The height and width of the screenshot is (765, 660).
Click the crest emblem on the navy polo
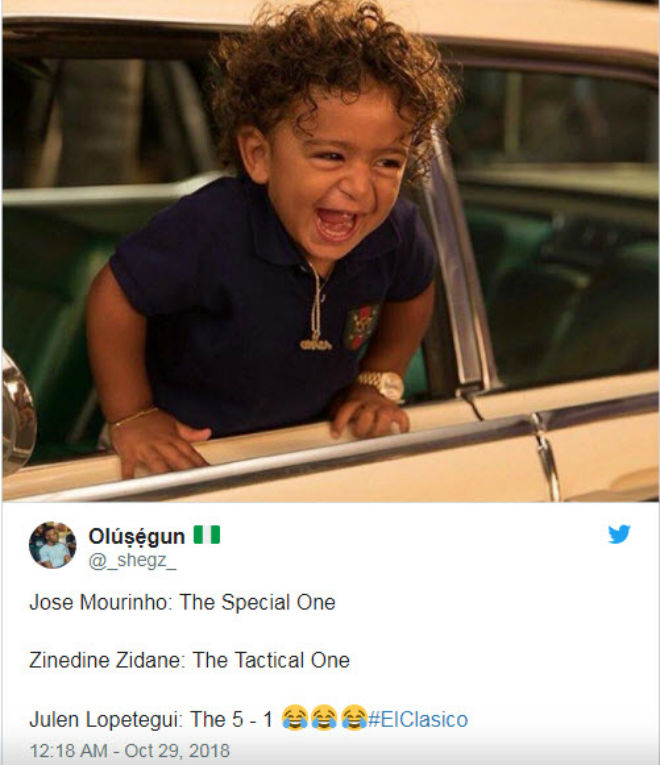click(360, 326)
